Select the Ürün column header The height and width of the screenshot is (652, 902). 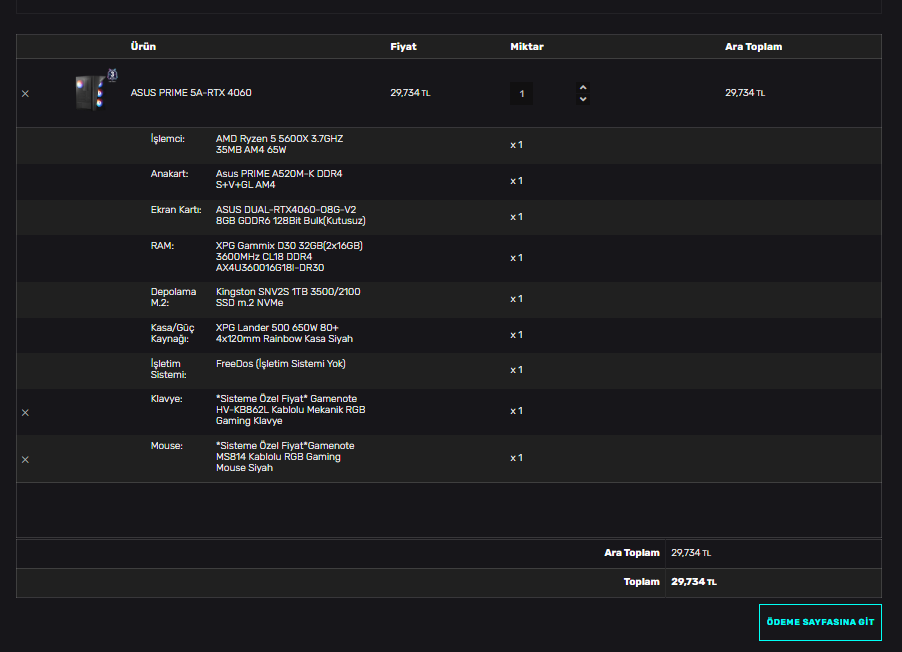[143, 47]
